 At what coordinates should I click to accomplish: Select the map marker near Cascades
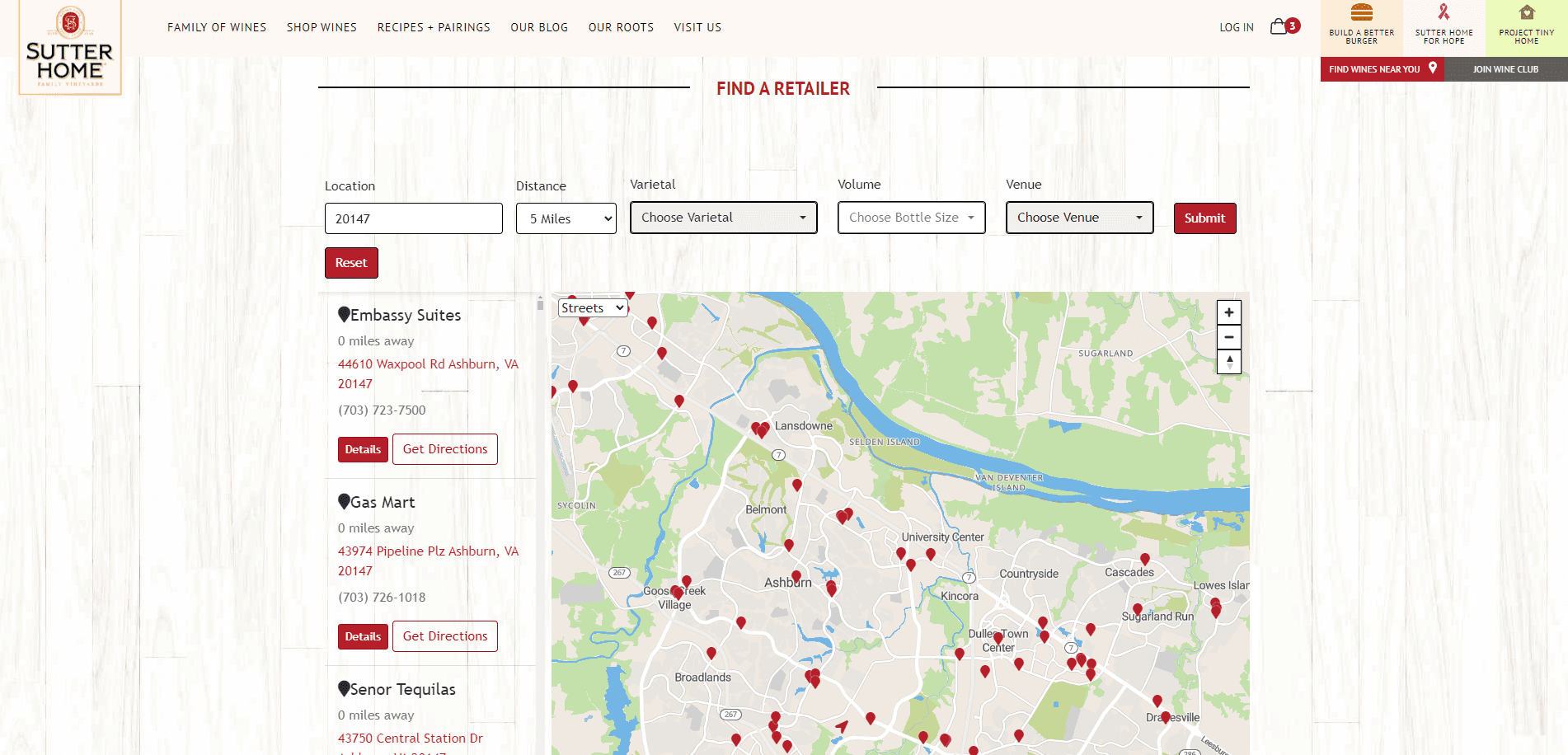point(1144,559)
